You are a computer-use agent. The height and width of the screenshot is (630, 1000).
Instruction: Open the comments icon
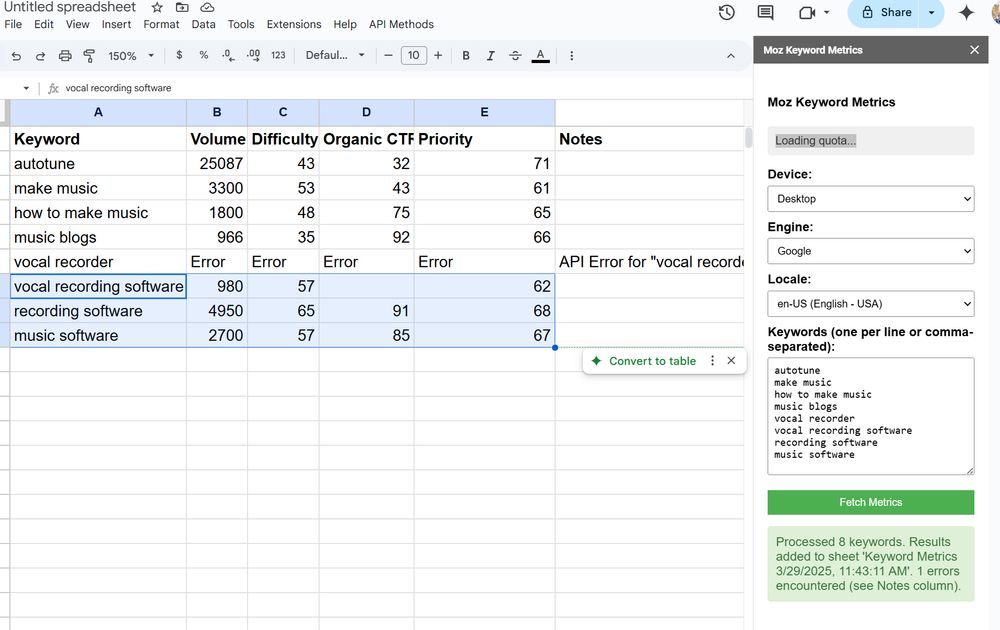tap(765, 13)
